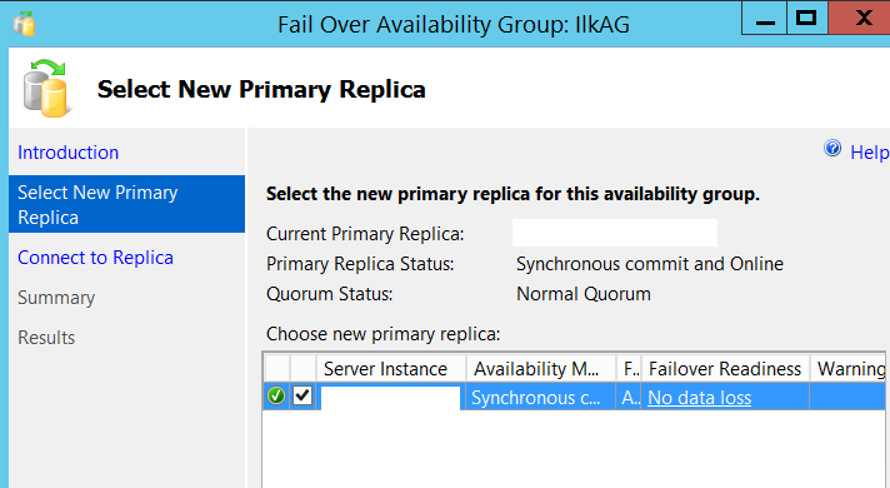The width and height of the screenshot is (890, 488).
Task: Click the Failover Readiness column header
Action: click(x=725, y=369)
